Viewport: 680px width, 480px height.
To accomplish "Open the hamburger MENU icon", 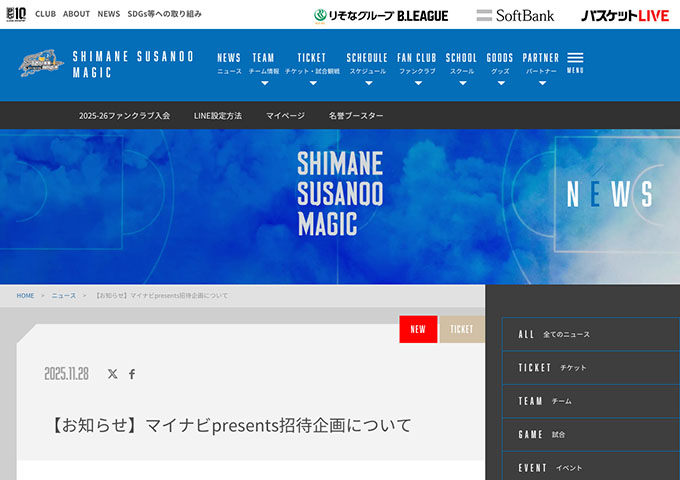I will coord(575,63).
